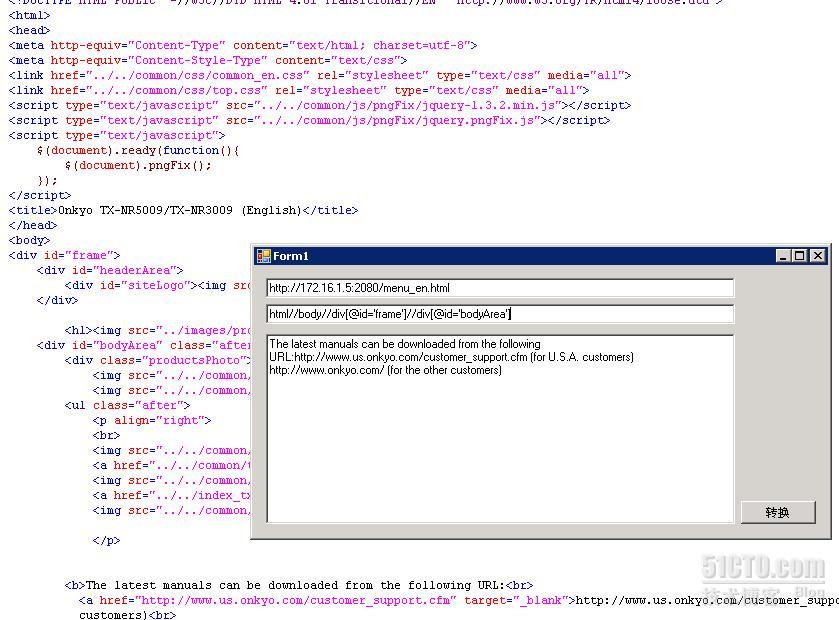Click the XPath expression input field
This screenshot has width=839, height=620.
pos(500,314)
